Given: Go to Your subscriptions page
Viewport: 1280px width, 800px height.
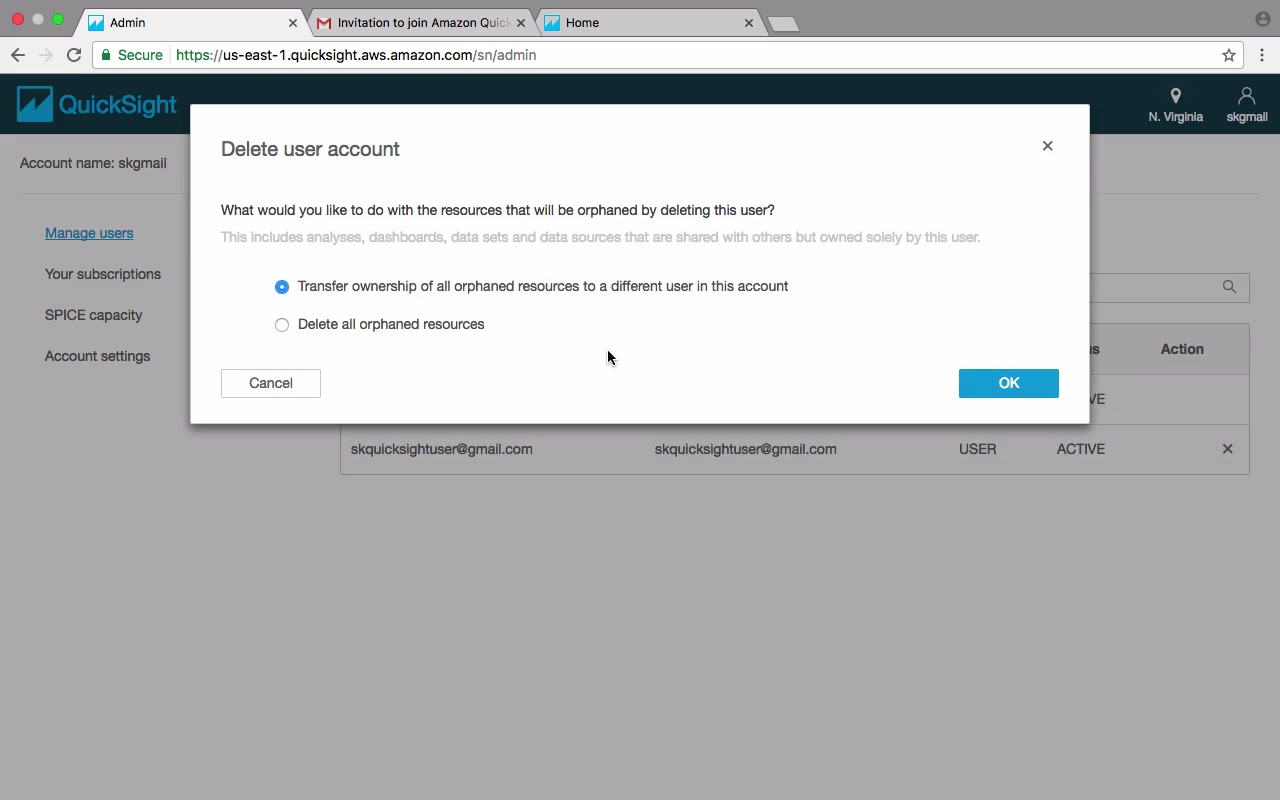Looking at the screenshot, I should pyautogui.click(x=103, y=274).
